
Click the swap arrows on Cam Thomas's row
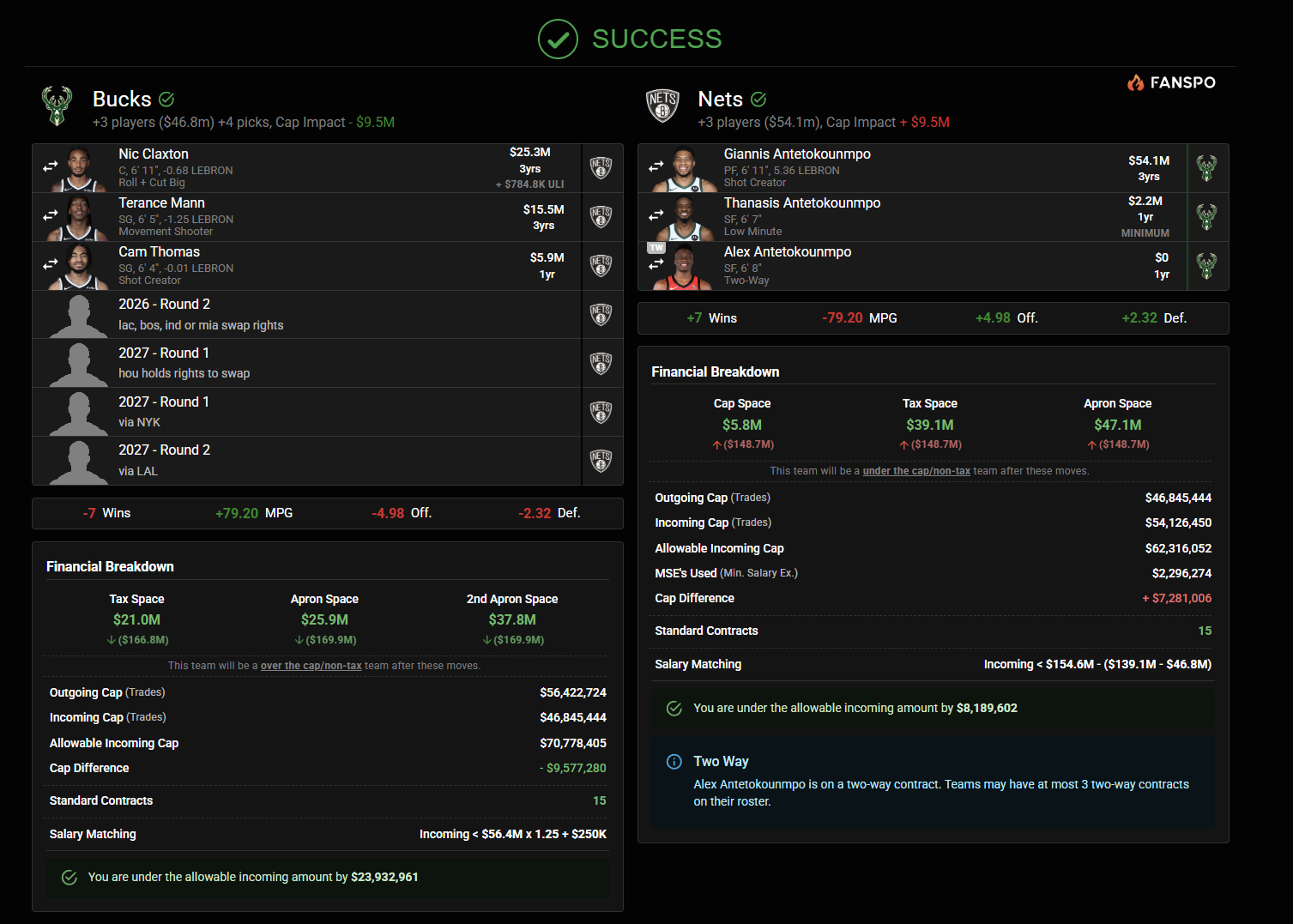[x=51, y=264]
